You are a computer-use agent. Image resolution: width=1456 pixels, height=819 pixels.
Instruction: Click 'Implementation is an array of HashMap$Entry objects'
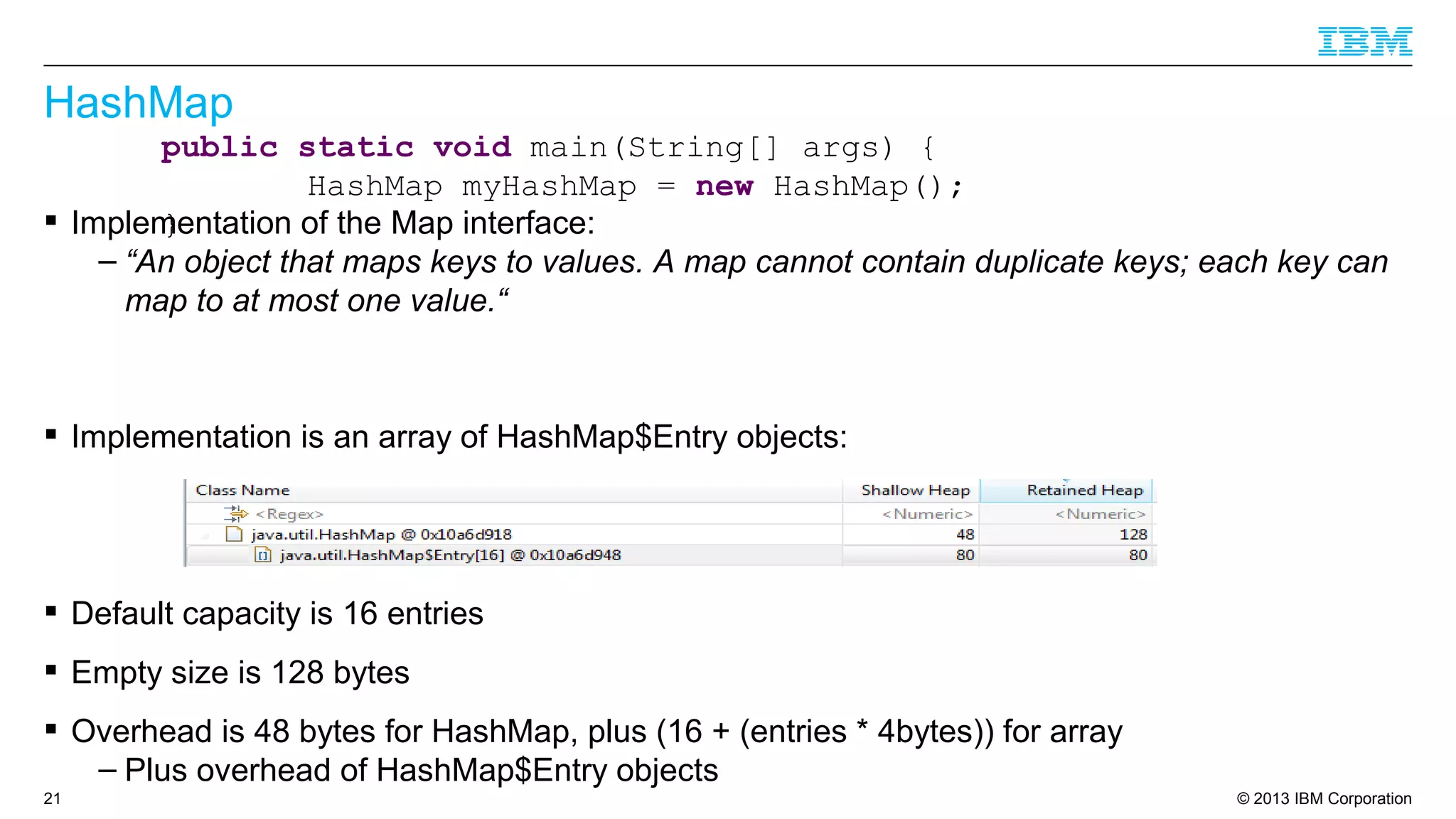[x=459, y=437]
